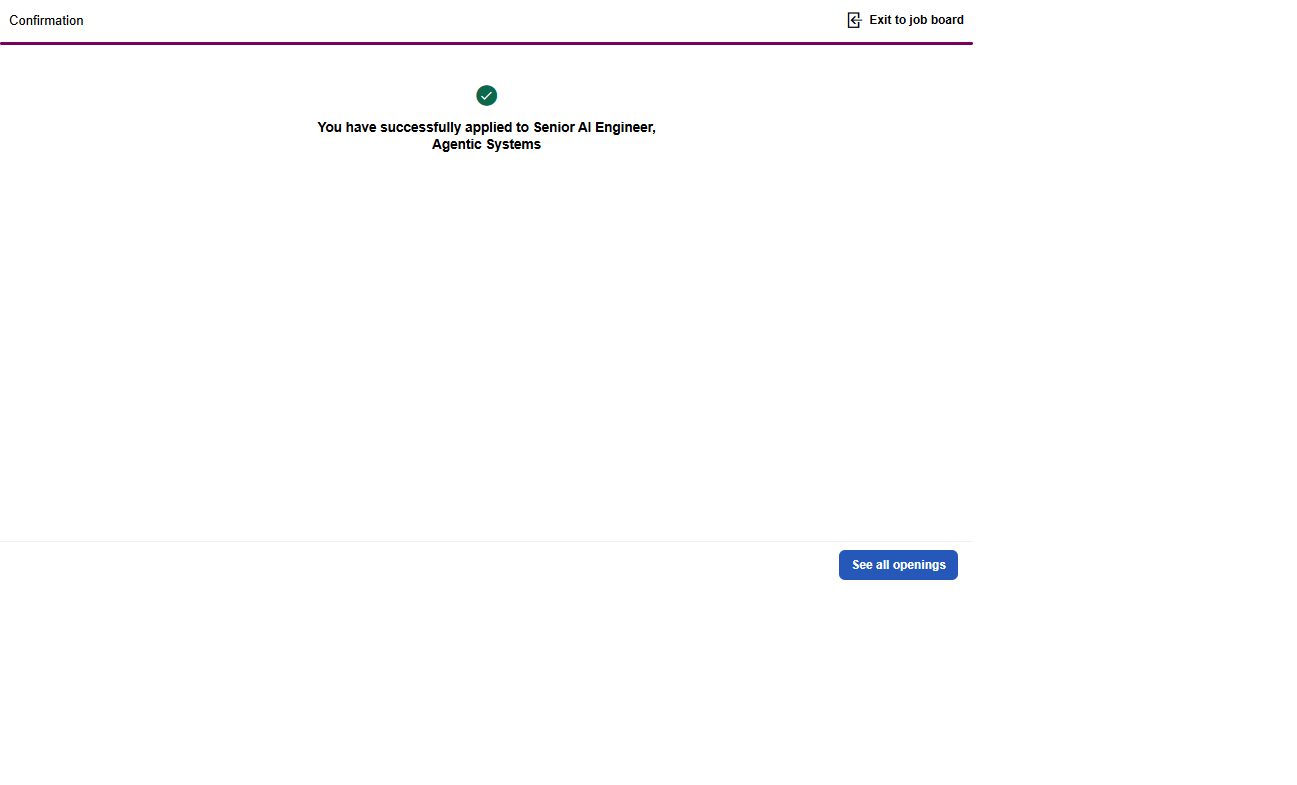The height and width of the screenshot is (785, 1297).
Task: Click the "openings" label on blue button
Action: 919,565
